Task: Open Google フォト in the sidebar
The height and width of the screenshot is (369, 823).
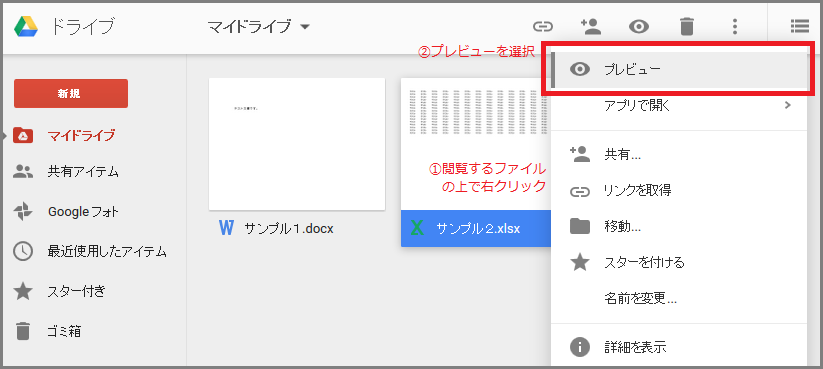Action: click(83, 212)
